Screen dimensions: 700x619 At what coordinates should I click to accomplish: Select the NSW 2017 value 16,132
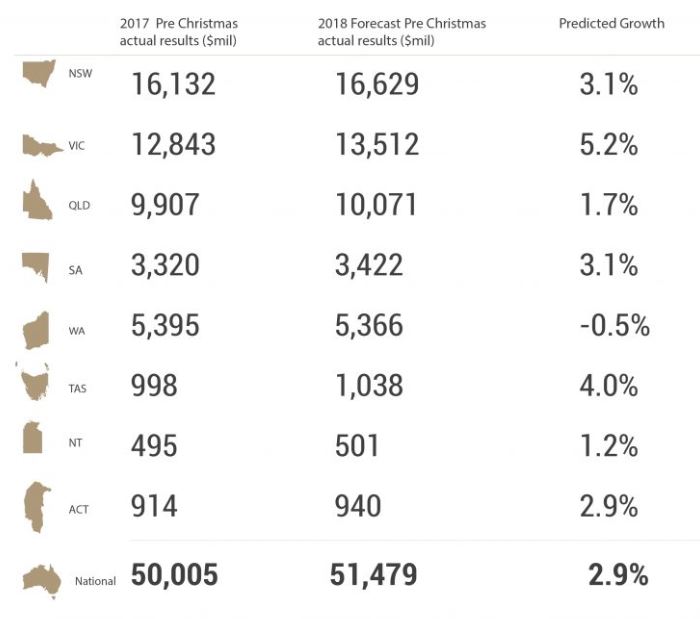(x=173, y=84)
